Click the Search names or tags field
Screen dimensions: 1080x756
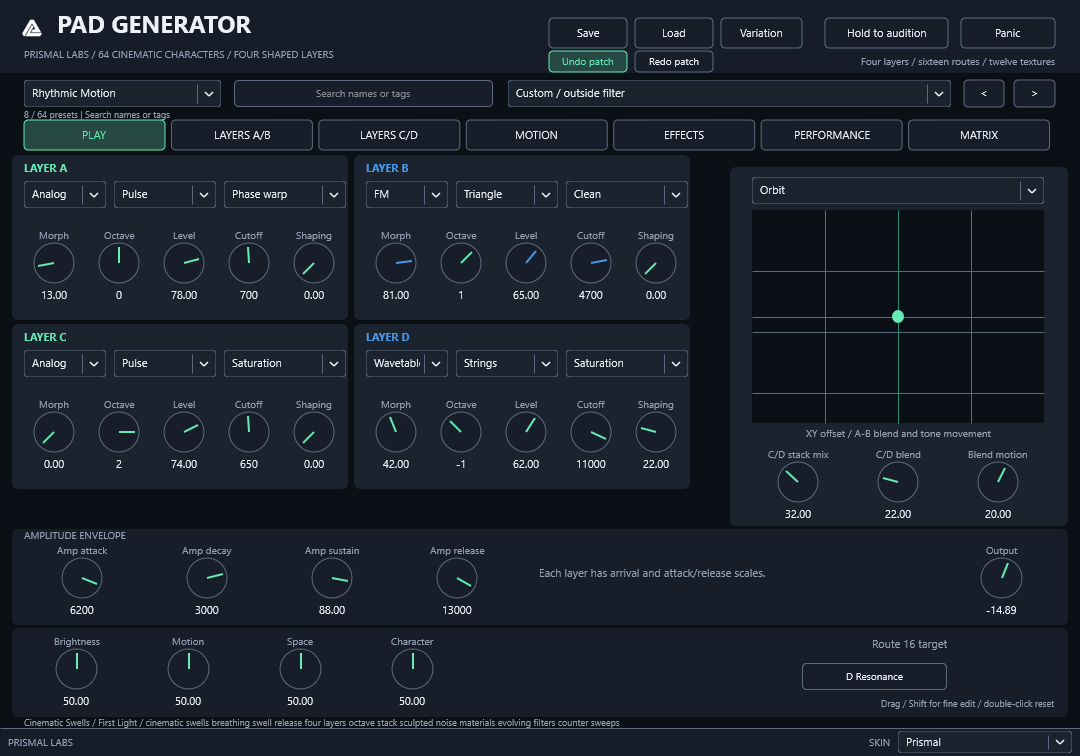click(363, 94)
